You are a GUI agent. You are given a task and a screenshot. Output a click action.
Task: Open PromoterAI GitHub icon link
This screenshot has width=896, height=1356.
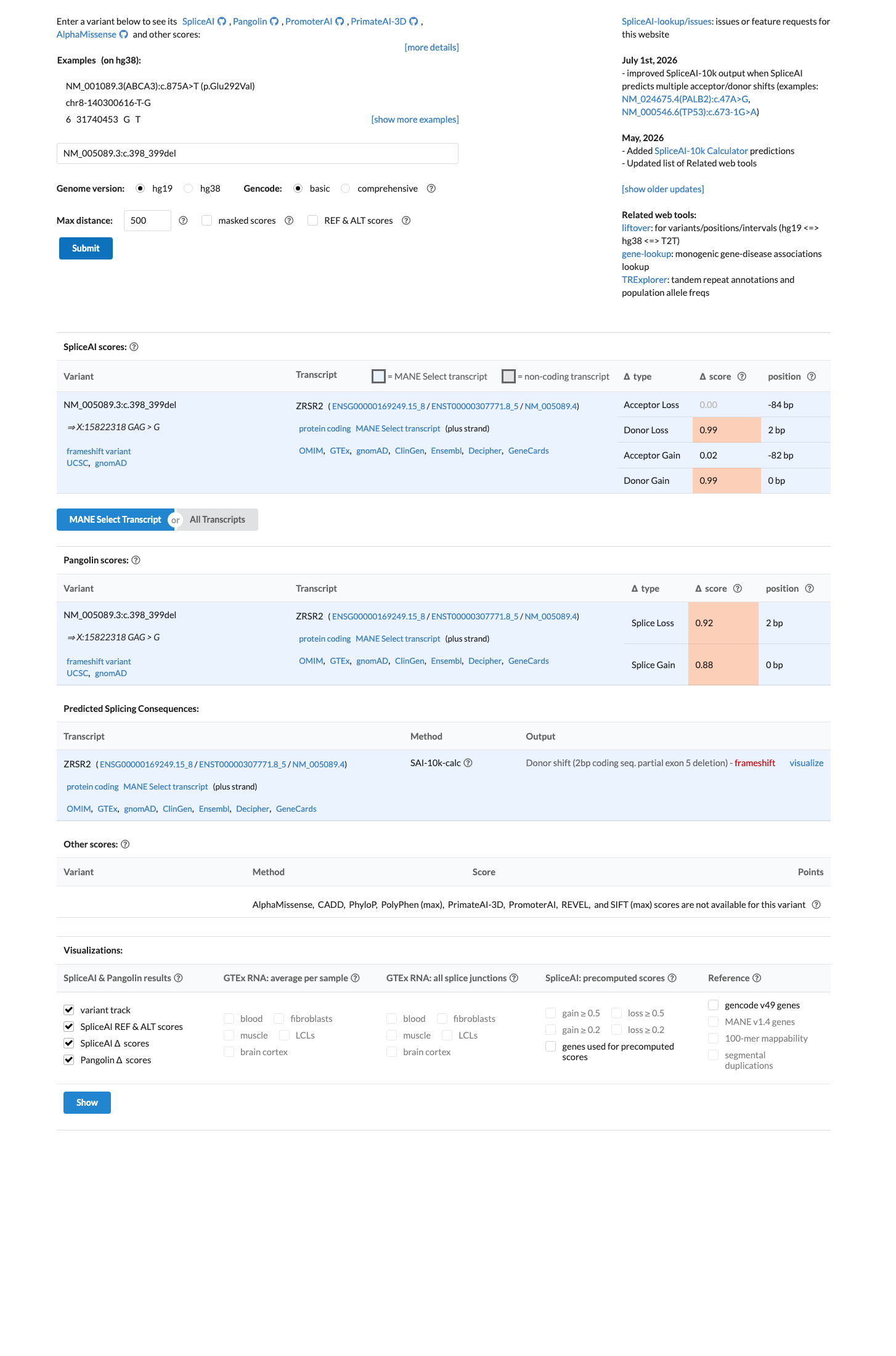coord(340,22)
